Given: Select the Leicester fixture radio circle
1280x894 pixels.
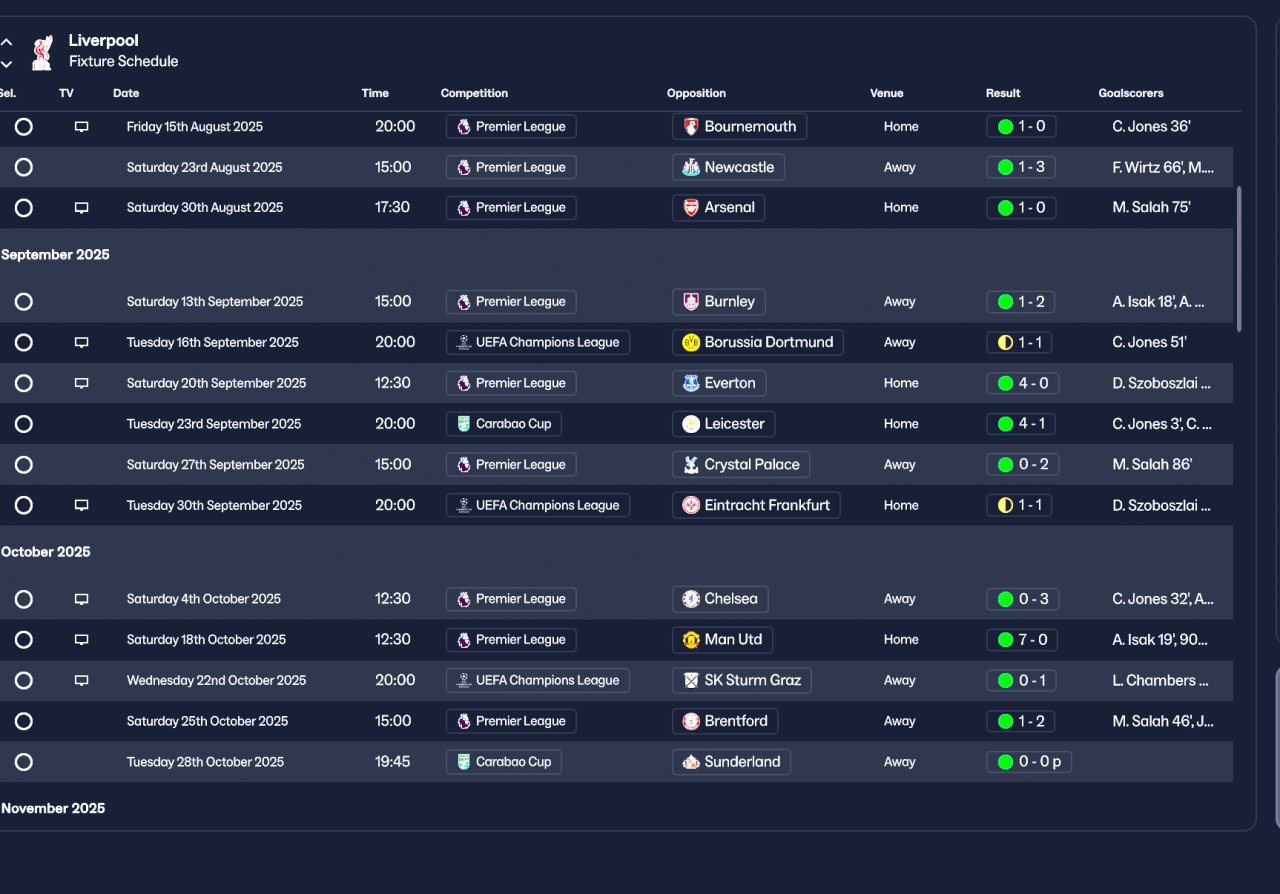Looking at the screenshot, I should pyautogui.click(x=24, y=424).
